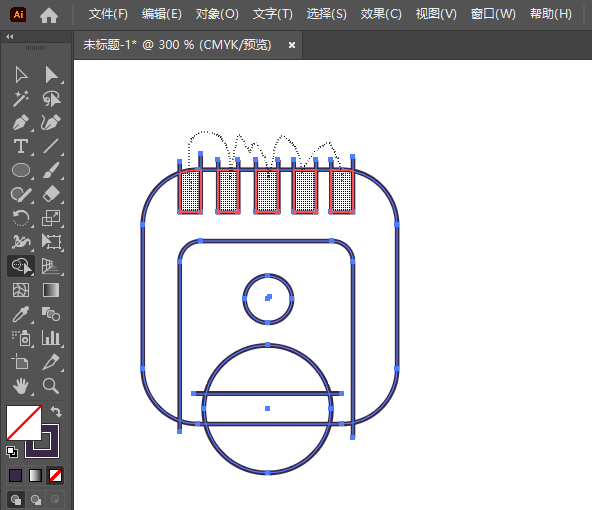
Task: Go to the Home screen
Action: (49, 15)
